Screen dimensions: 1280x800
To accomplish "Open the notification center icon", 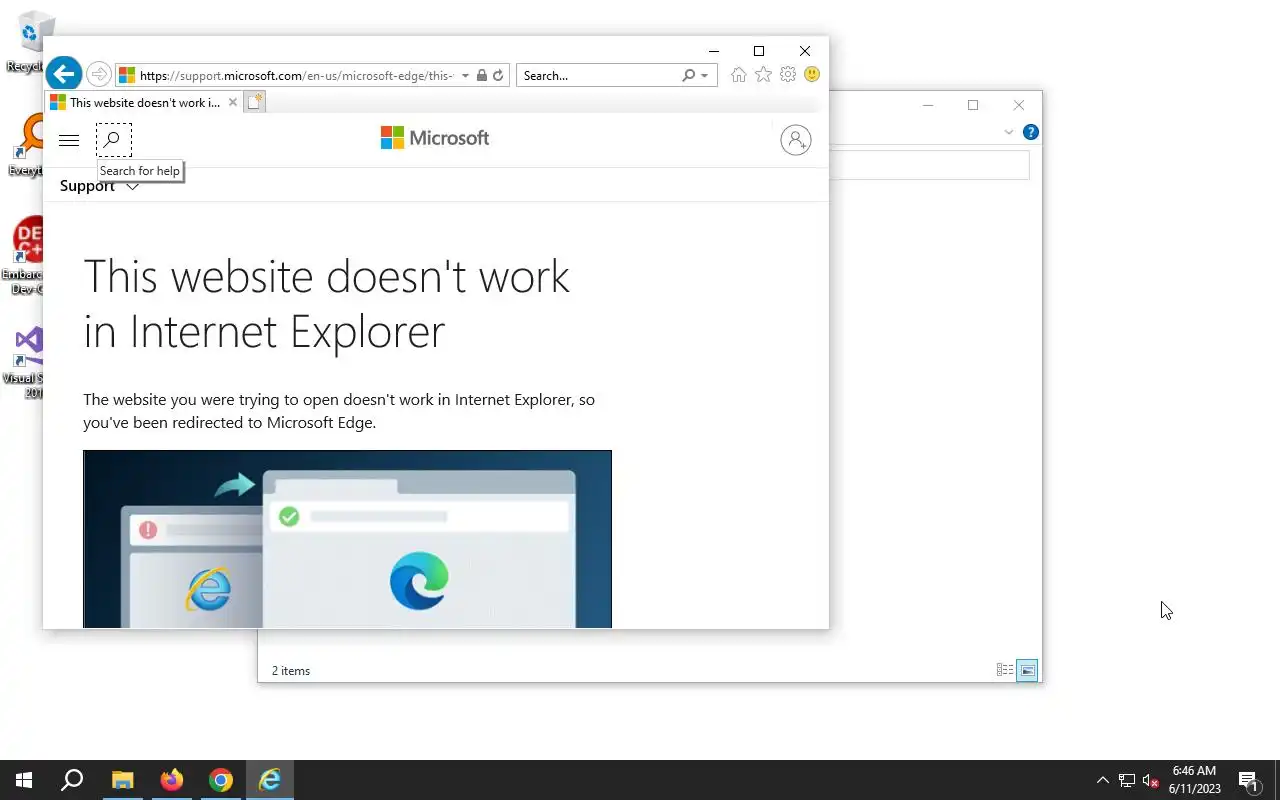I will 1248,780.
